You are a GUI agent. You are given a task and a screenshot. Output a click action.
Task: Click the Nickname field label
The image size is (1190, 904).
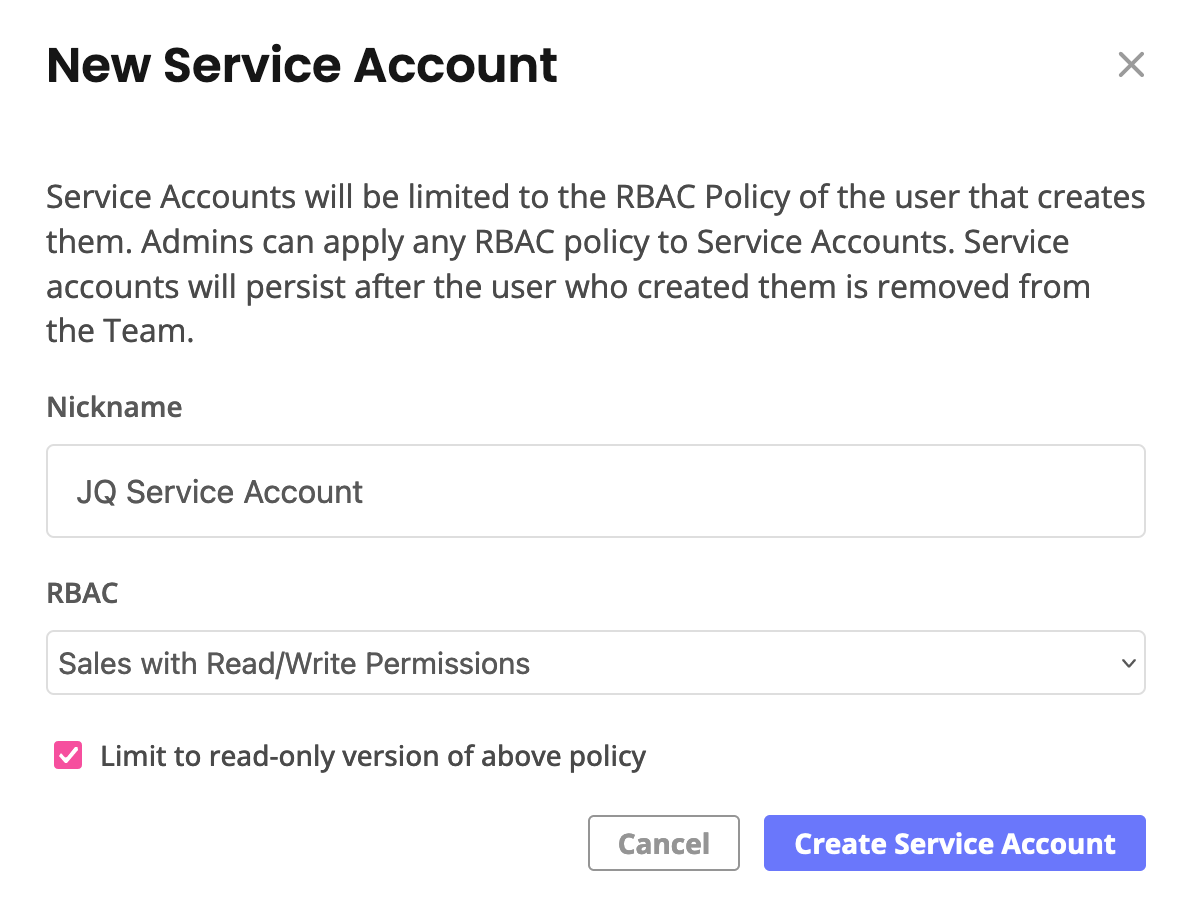click(113, 407)
